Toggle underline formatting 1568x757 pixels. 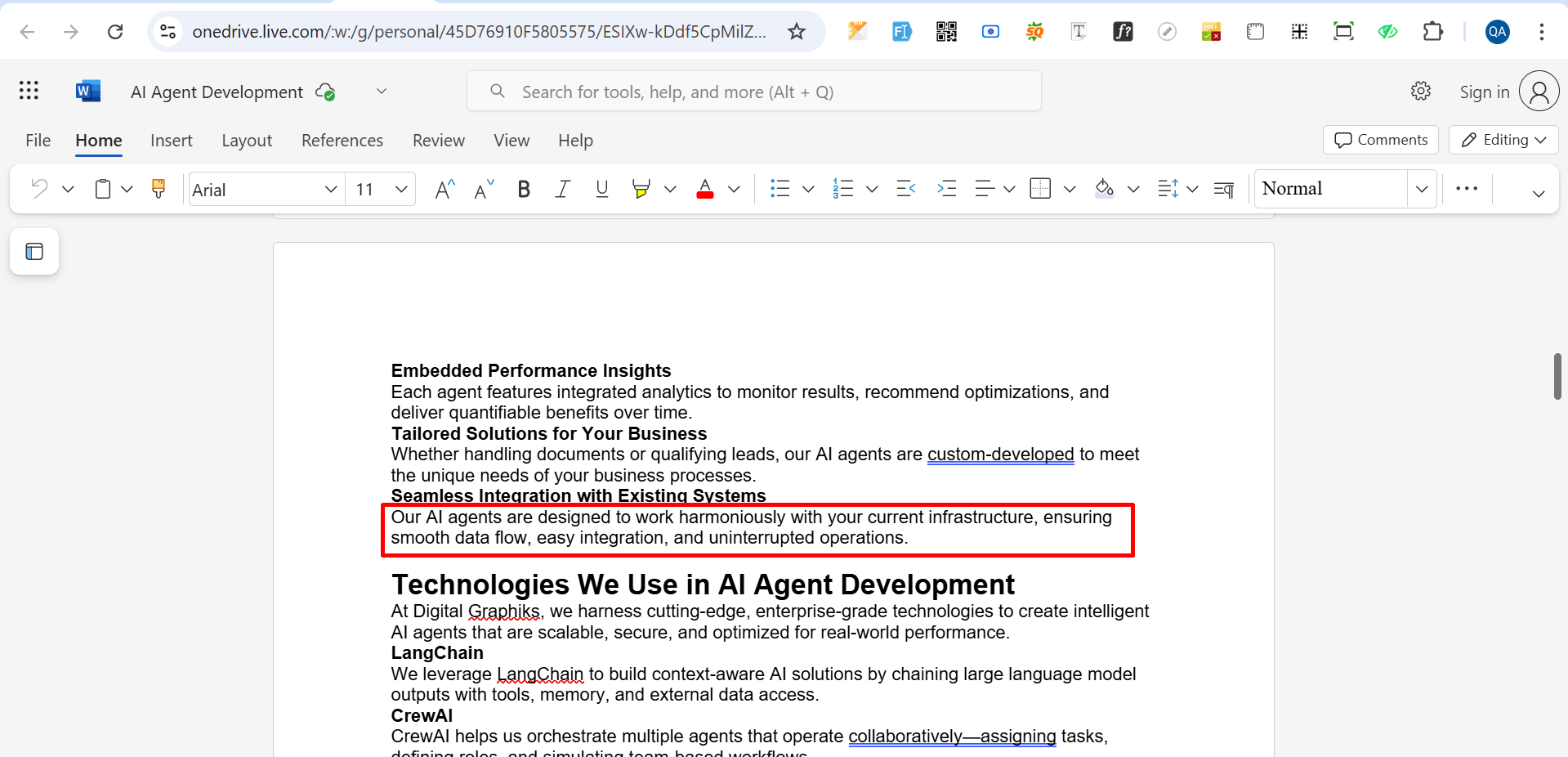(602, 190)
